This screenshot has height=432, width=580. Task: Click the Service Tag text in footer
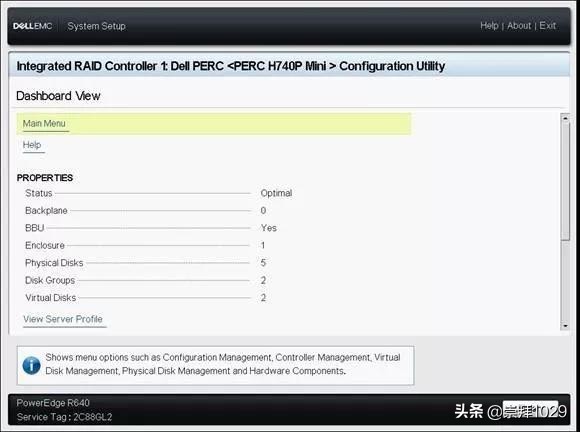click(64, 417)
